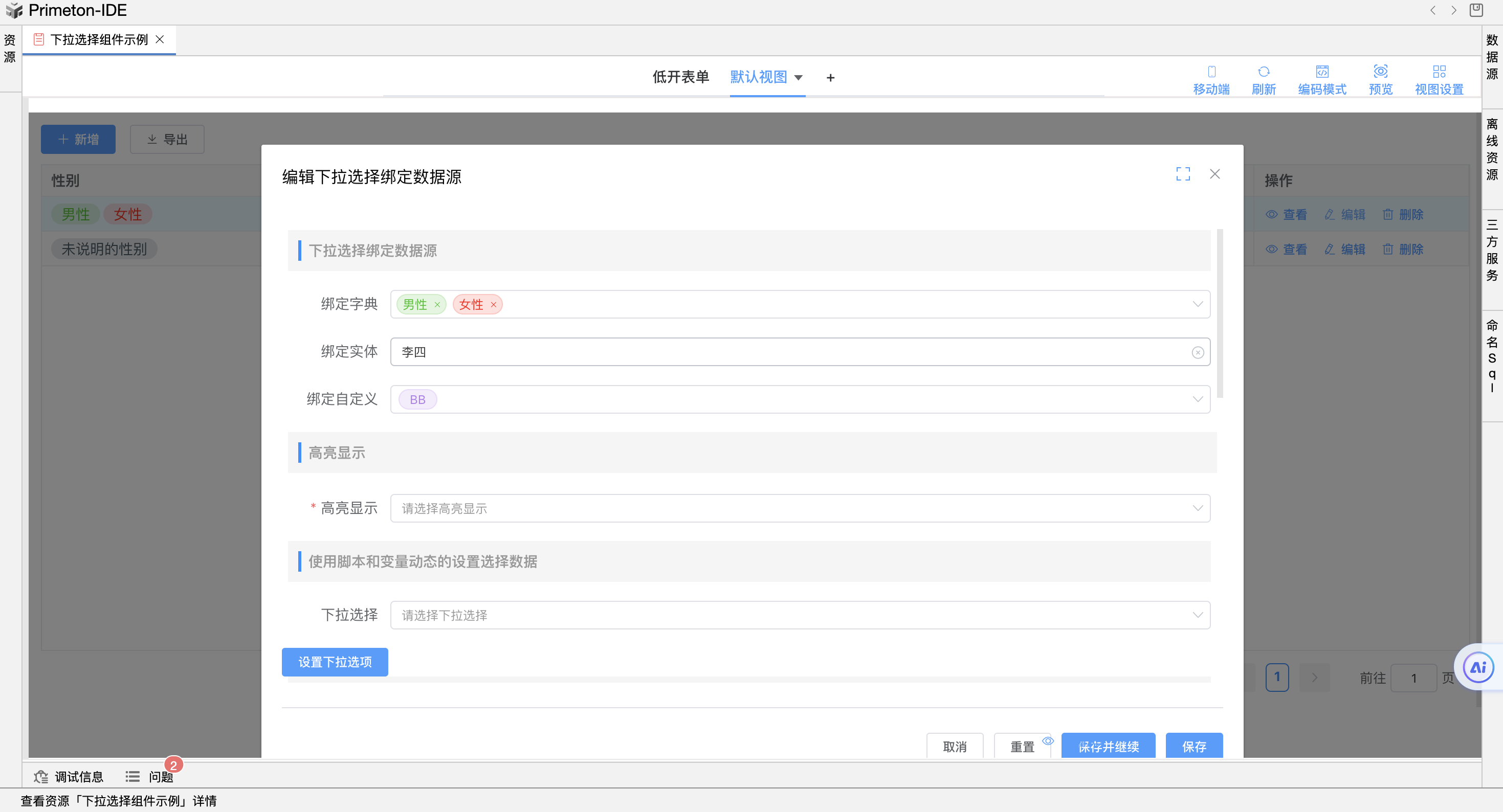The width and height of the screenshot is (1503, 812).
Task: Open the 默认视图 tab dropdown
Action: [798, 78]
